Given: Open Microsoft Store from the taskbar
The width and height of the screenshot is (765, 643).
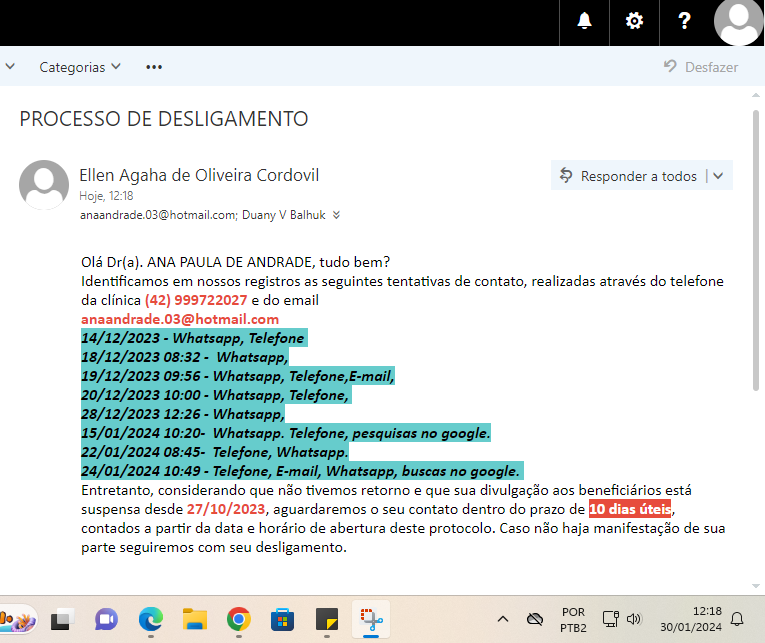Looking at the screenshot, I should 282,619.
